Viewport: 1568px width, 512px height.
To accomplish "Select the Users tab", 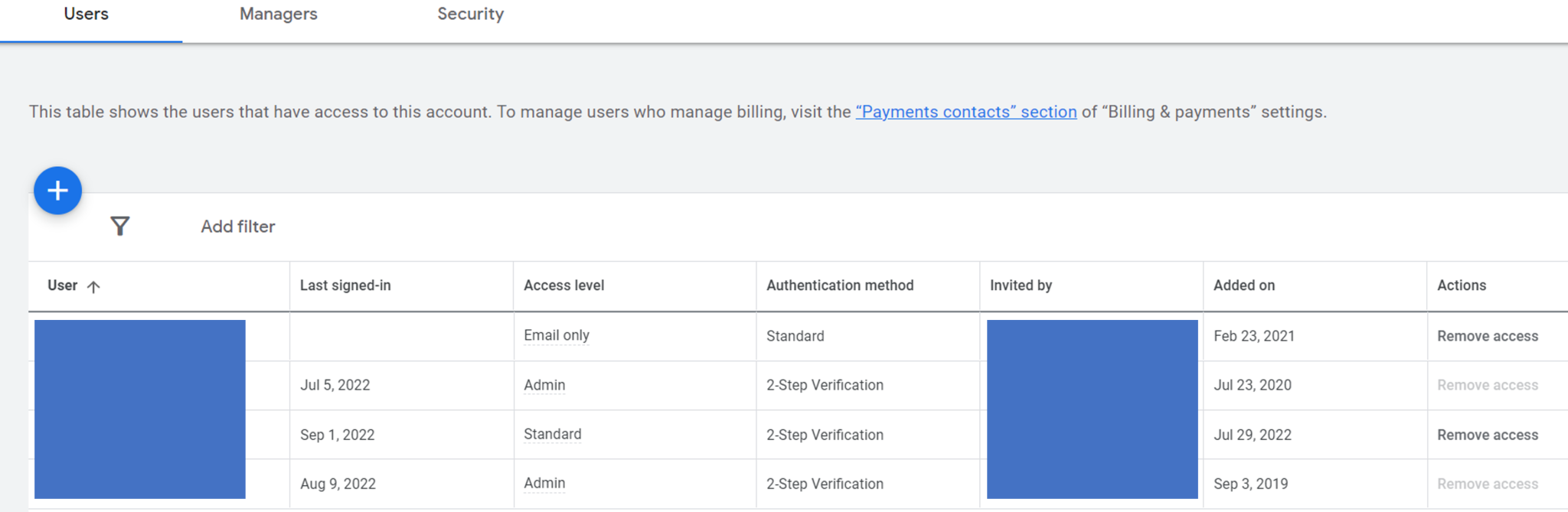I will 86,15.
